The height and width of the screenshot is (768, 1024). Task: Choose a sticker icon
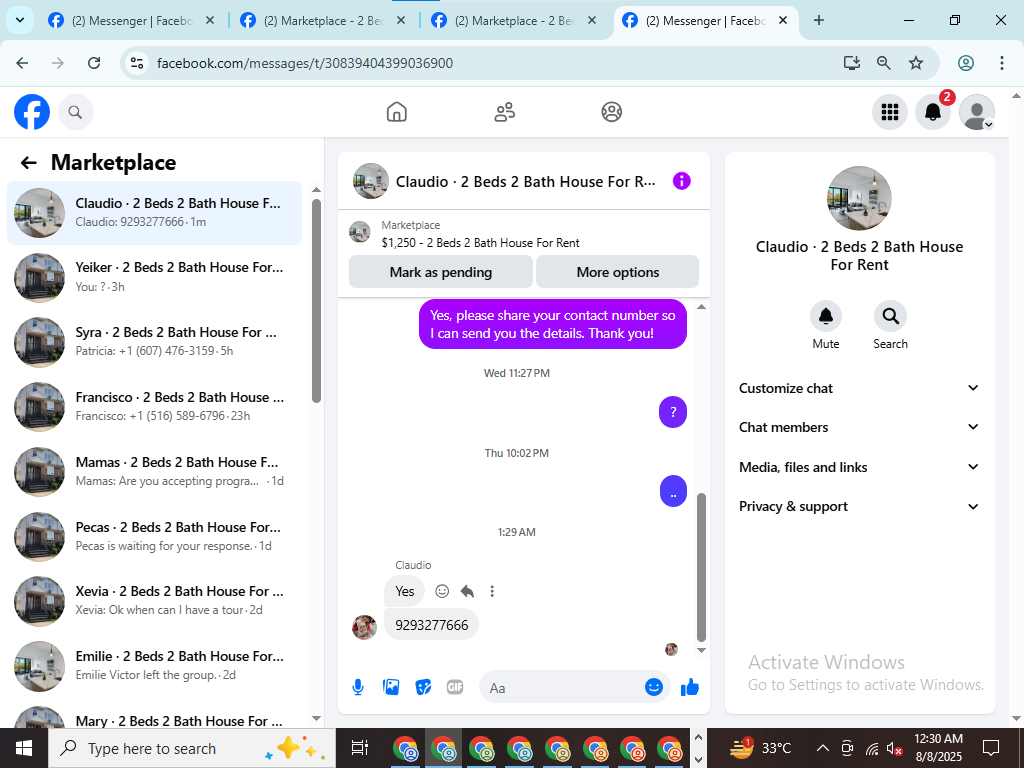[x=423, y=687]
